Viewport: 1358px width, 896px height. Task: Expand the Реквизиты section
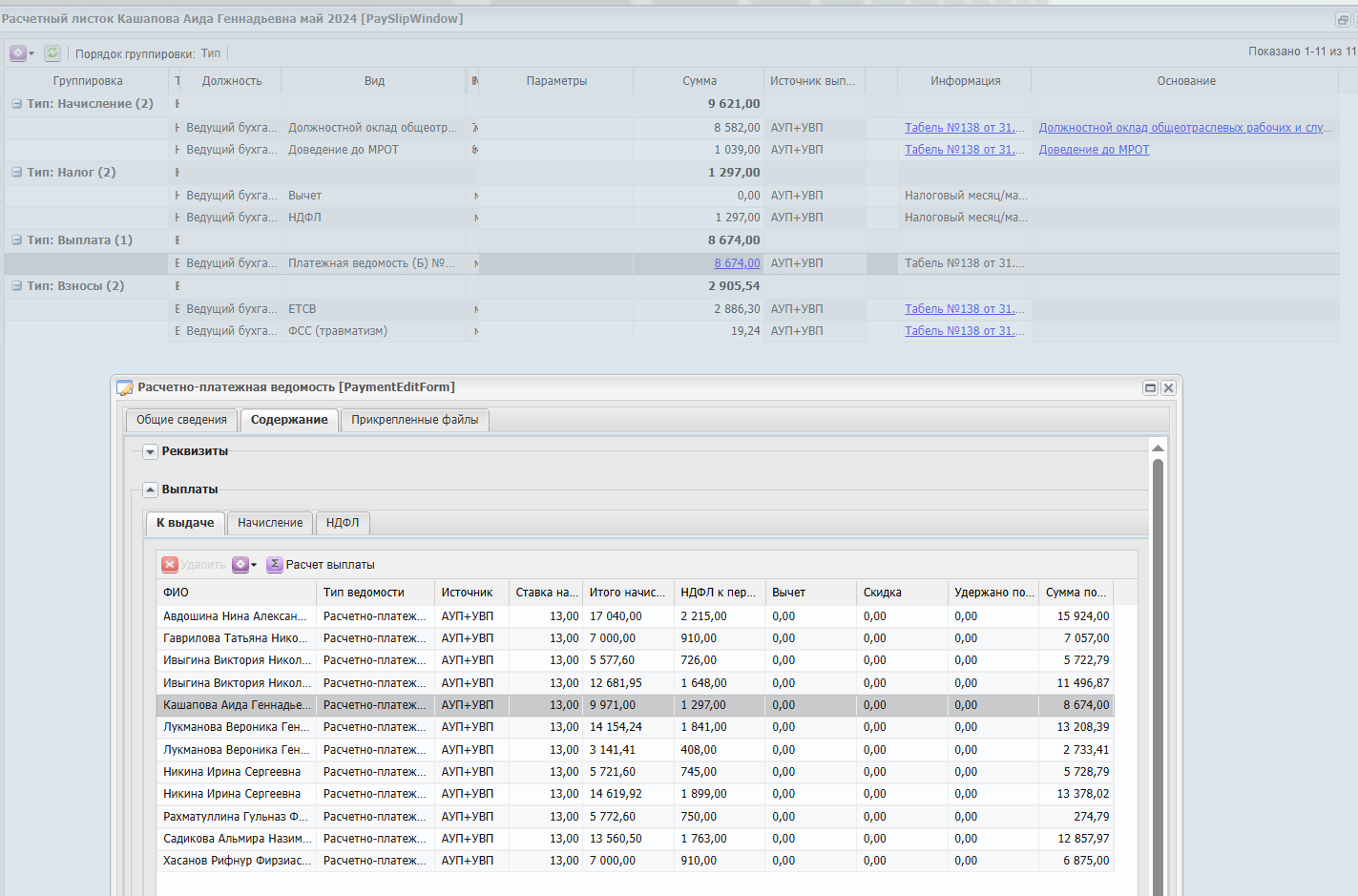click(x=150, y=452)
